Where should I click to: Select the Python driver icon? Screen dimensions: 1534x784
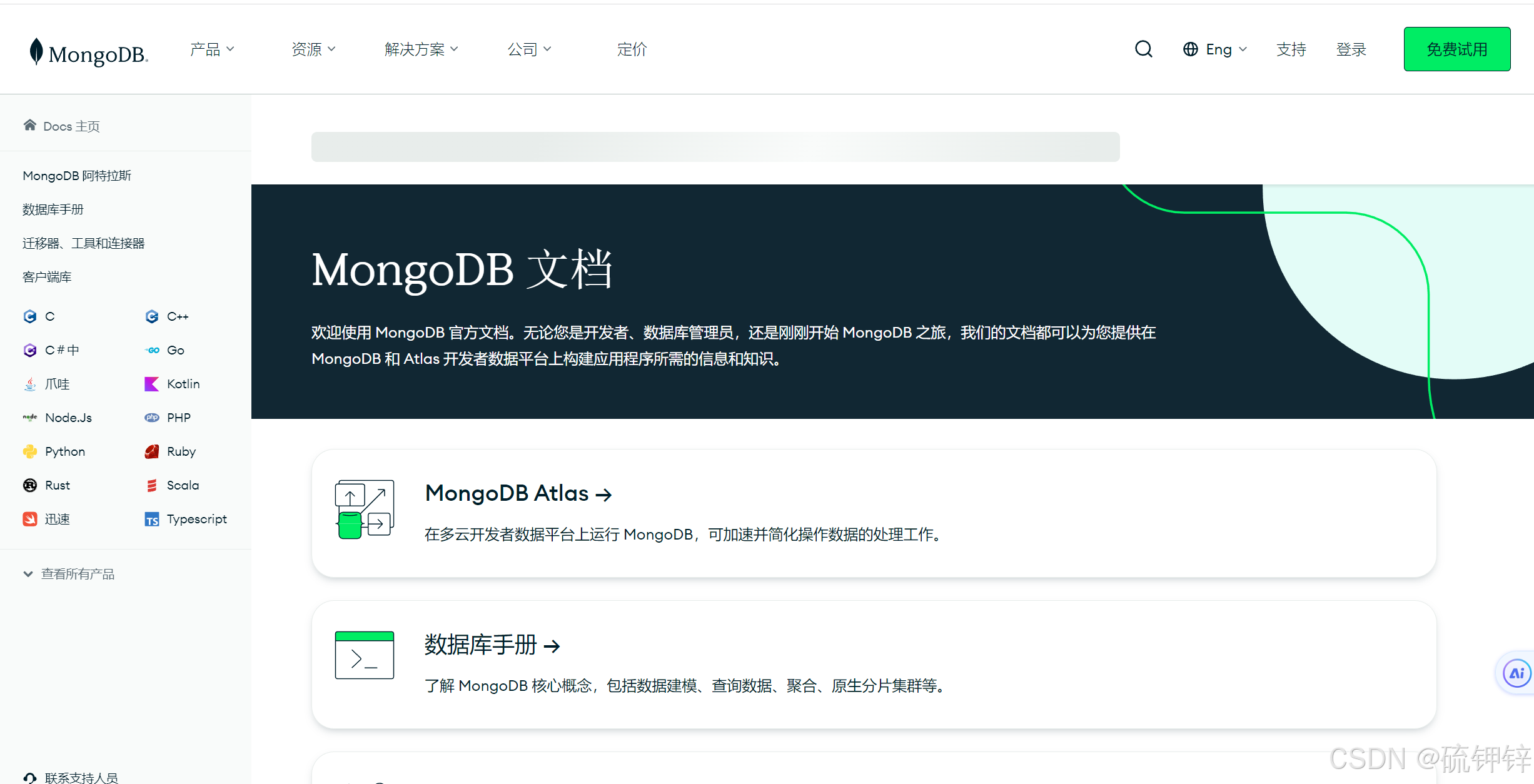pyautogui.click(x=29, y=451)
